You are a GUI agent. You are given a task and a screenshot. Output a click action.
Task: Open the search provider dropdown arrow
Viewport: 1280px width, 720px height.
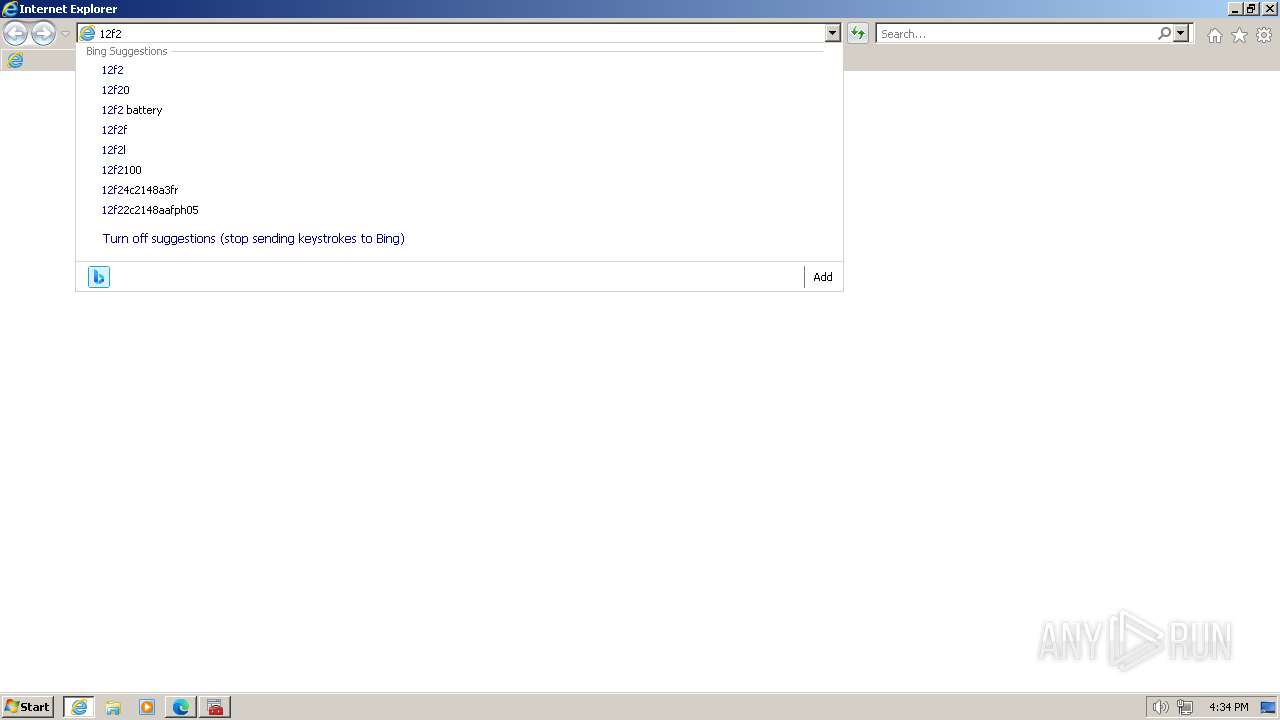[x=1181, y=34]
